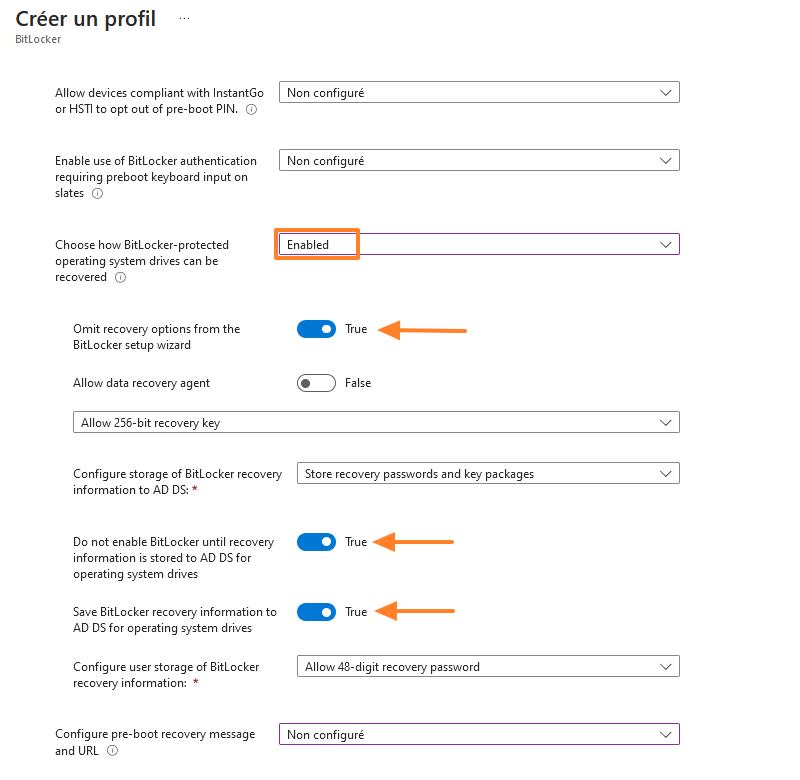The width and height of the screenshot is (800, 780).
Task: Toggle Omit recovery options to False
Action: click(316, 328)
